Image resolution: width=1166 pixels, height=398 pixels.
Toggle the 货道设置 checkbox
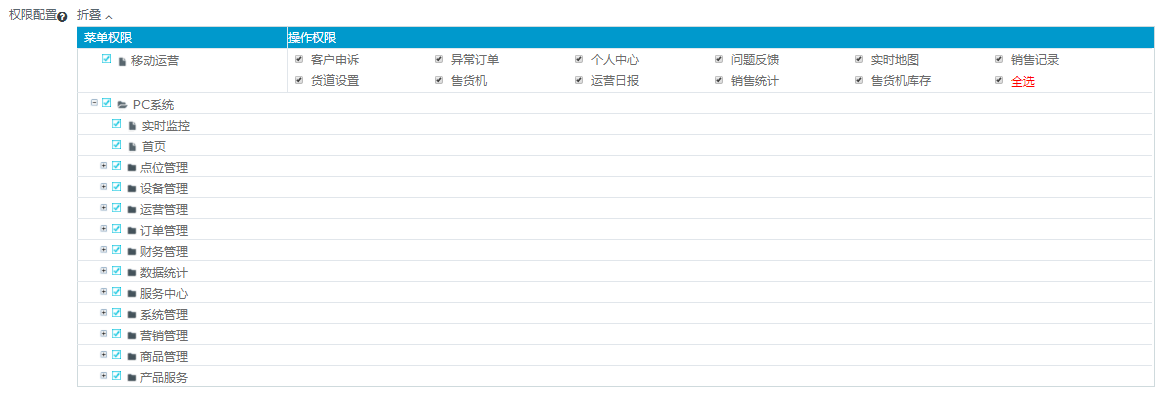pos(299,80)
